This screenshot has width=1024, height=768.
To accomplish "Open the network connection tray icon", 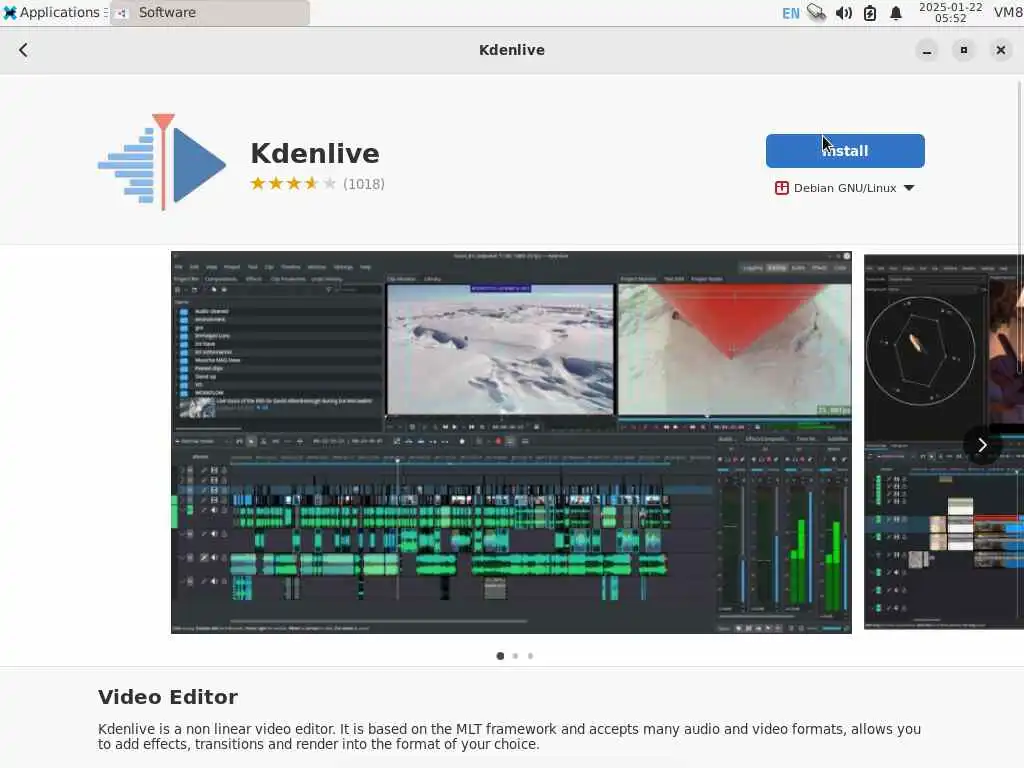I will click(816, 12).
